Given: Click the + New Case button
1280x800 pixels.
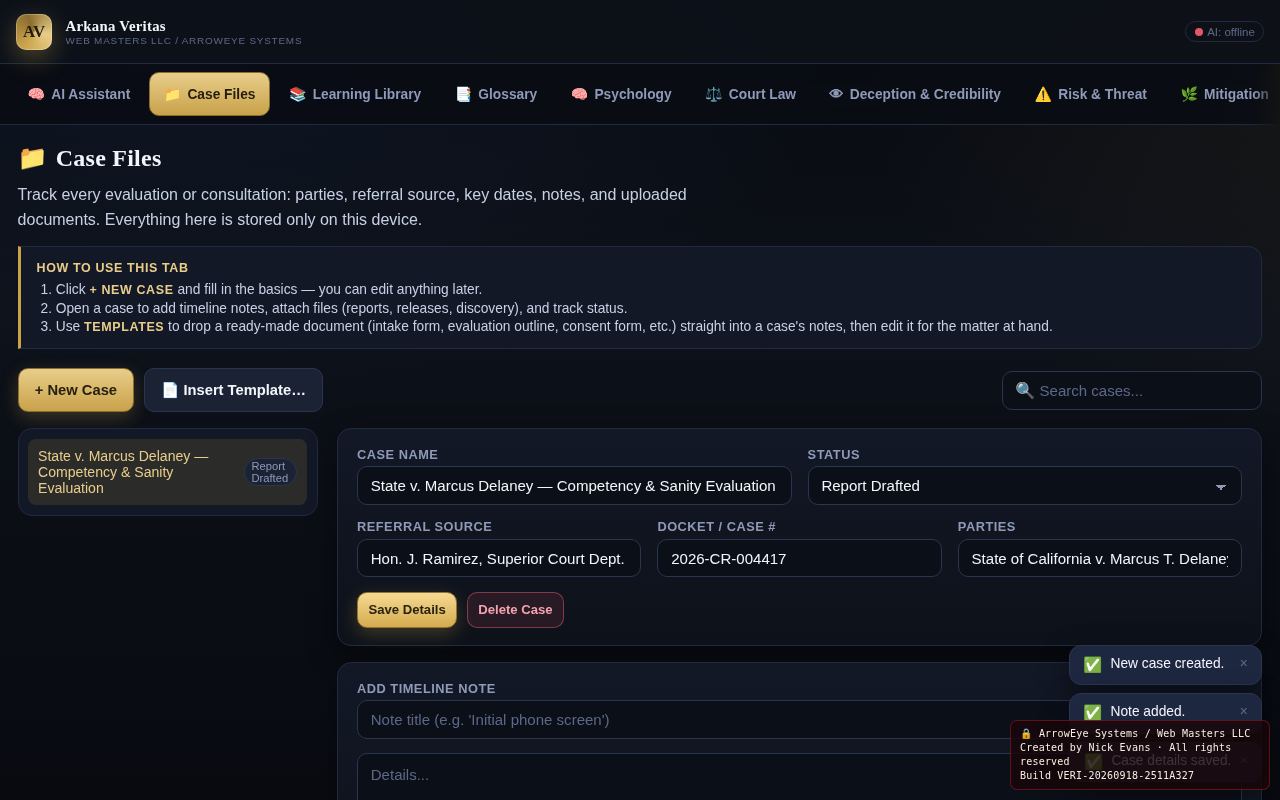Looking at the screenshot, I should (x=76, y=390).
